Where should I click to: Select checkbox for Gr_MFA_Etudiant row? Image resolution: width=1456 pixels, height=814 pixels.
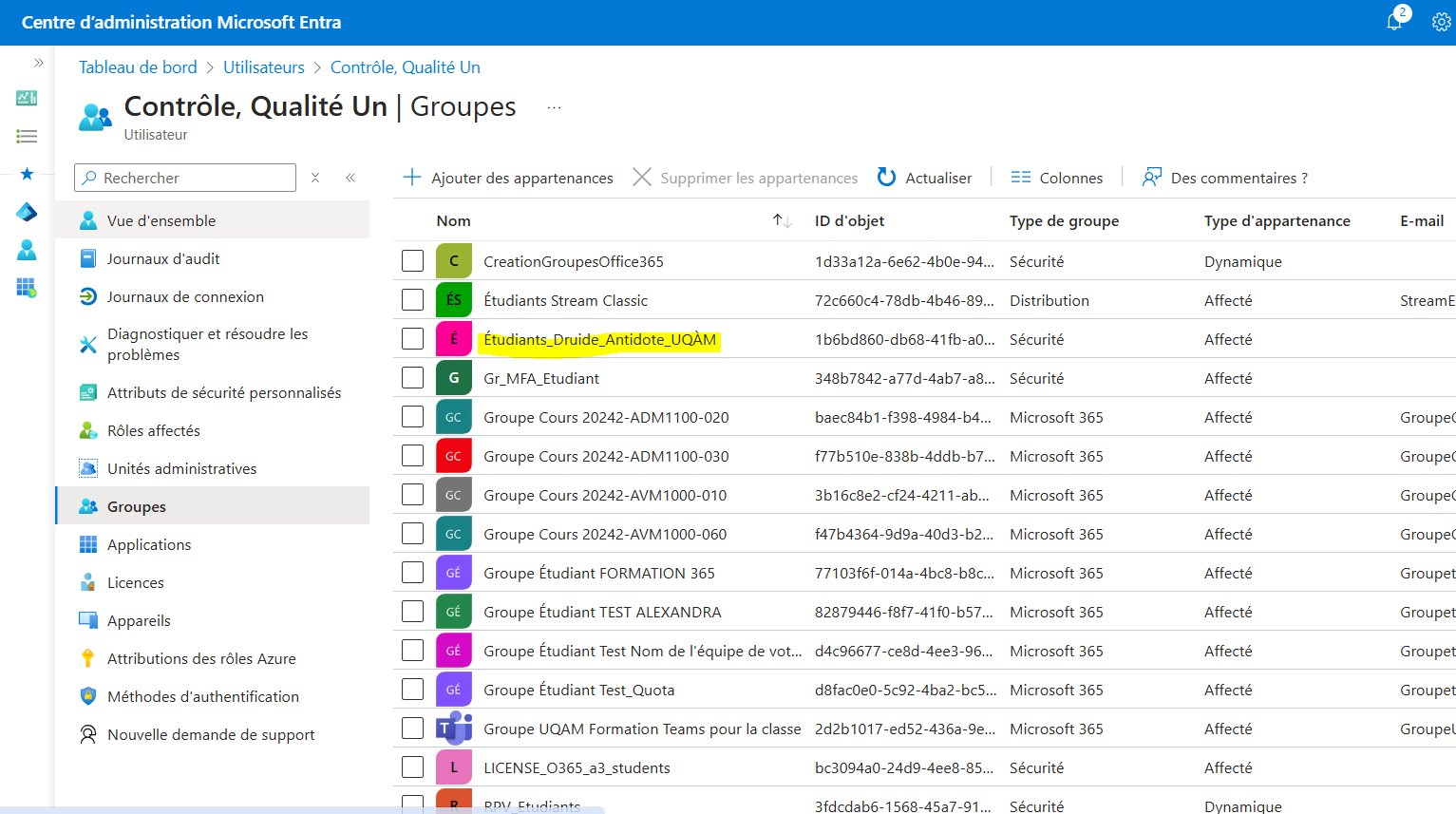(412, 378)
